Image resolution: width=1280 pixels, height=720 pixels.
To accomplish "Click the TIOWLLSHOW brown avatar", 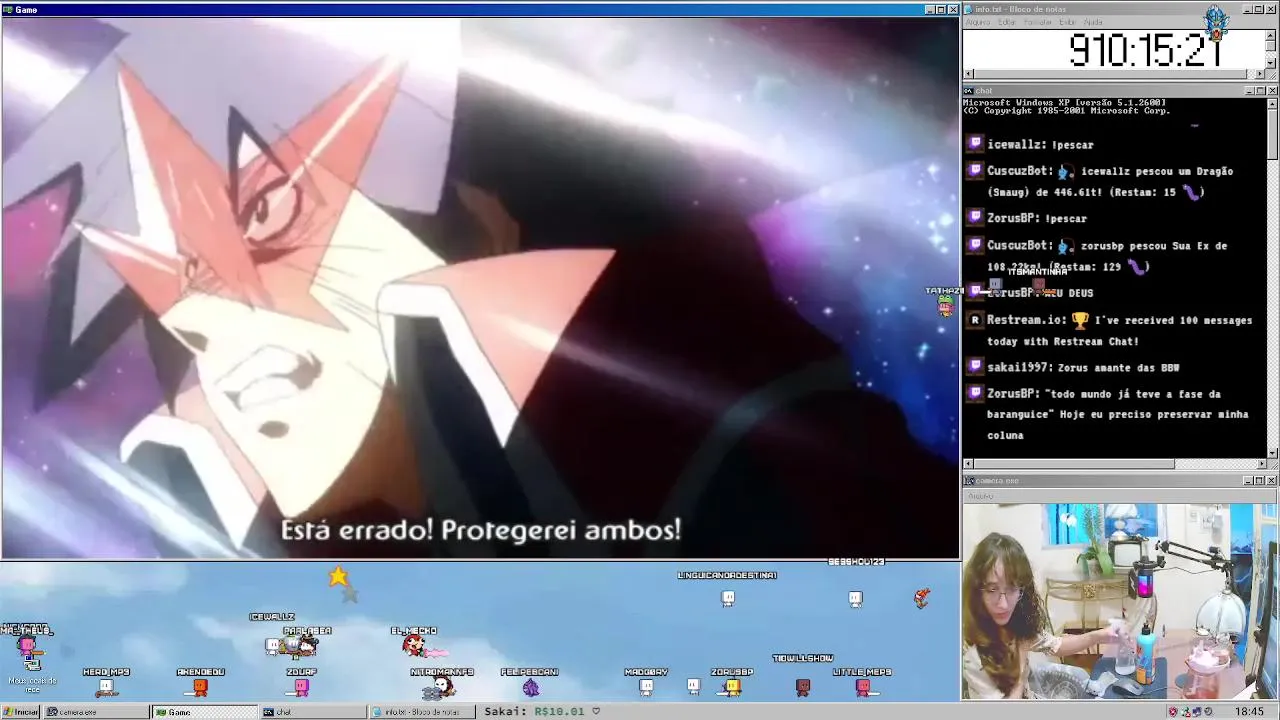I will (x=802, y=687).
